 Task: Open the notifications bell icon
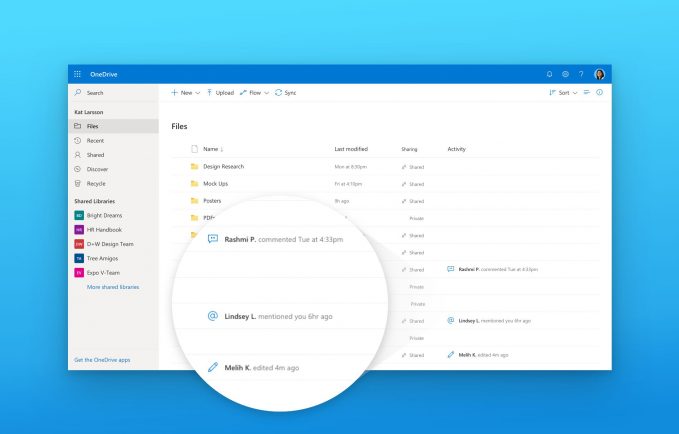tap(549, 74)
